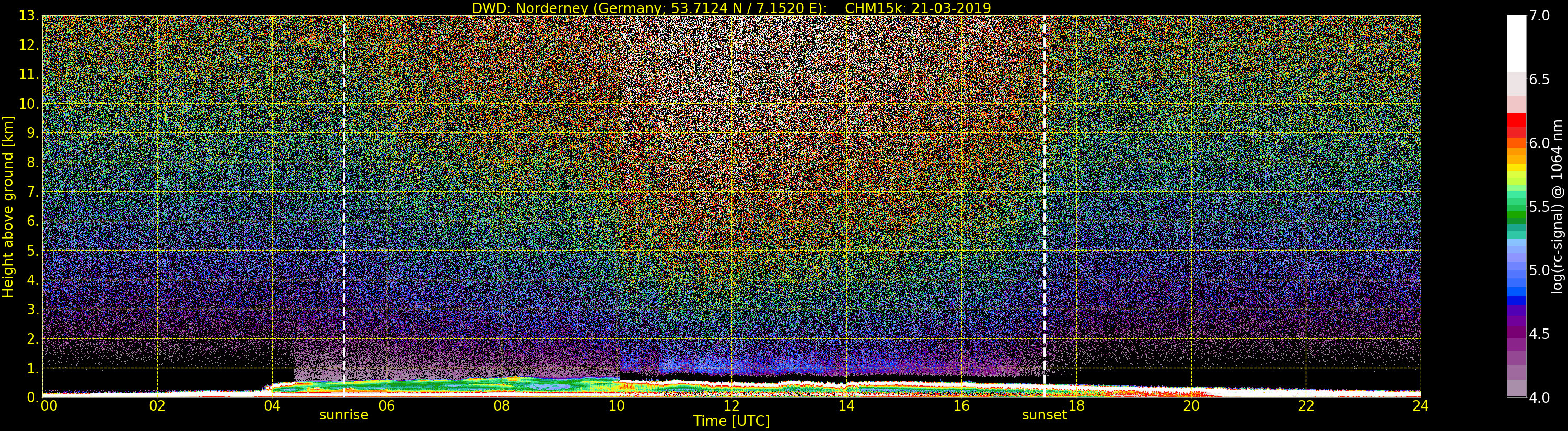Click the "6.5" colorbar tick label
The image size is (1568, 431).
1539,80
